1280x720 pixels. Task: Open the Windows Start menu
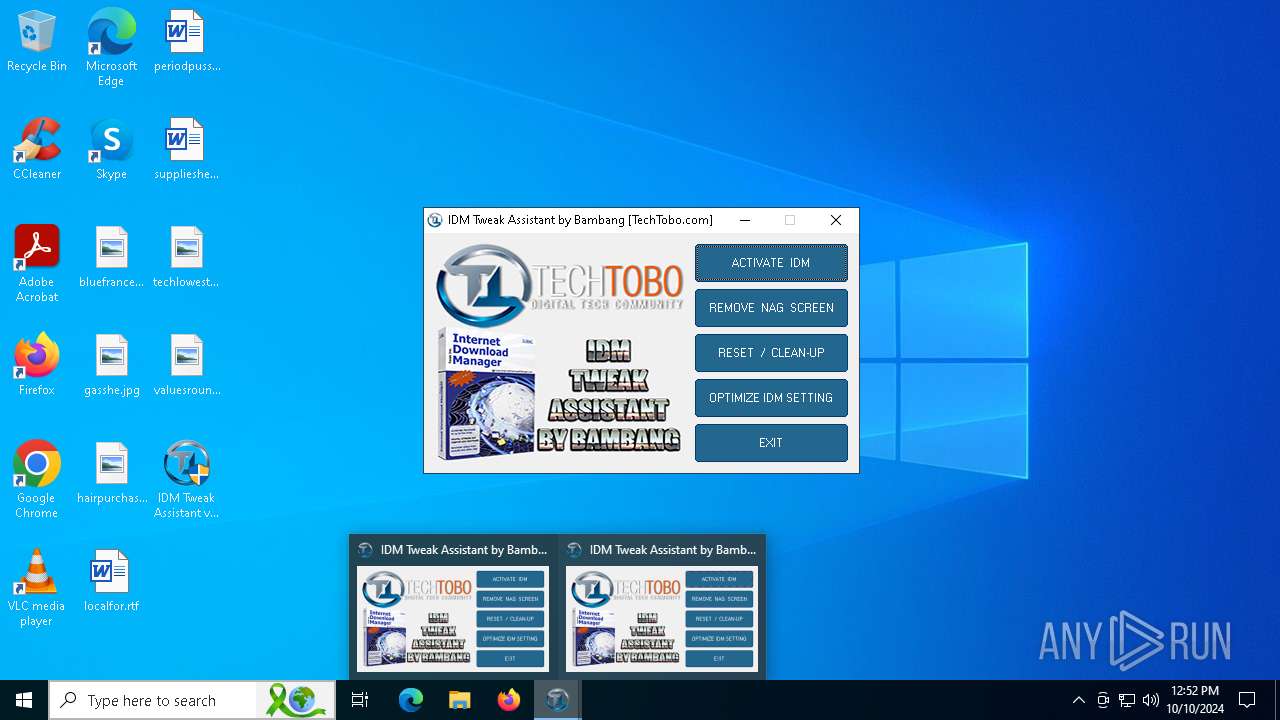pos(24,700)
